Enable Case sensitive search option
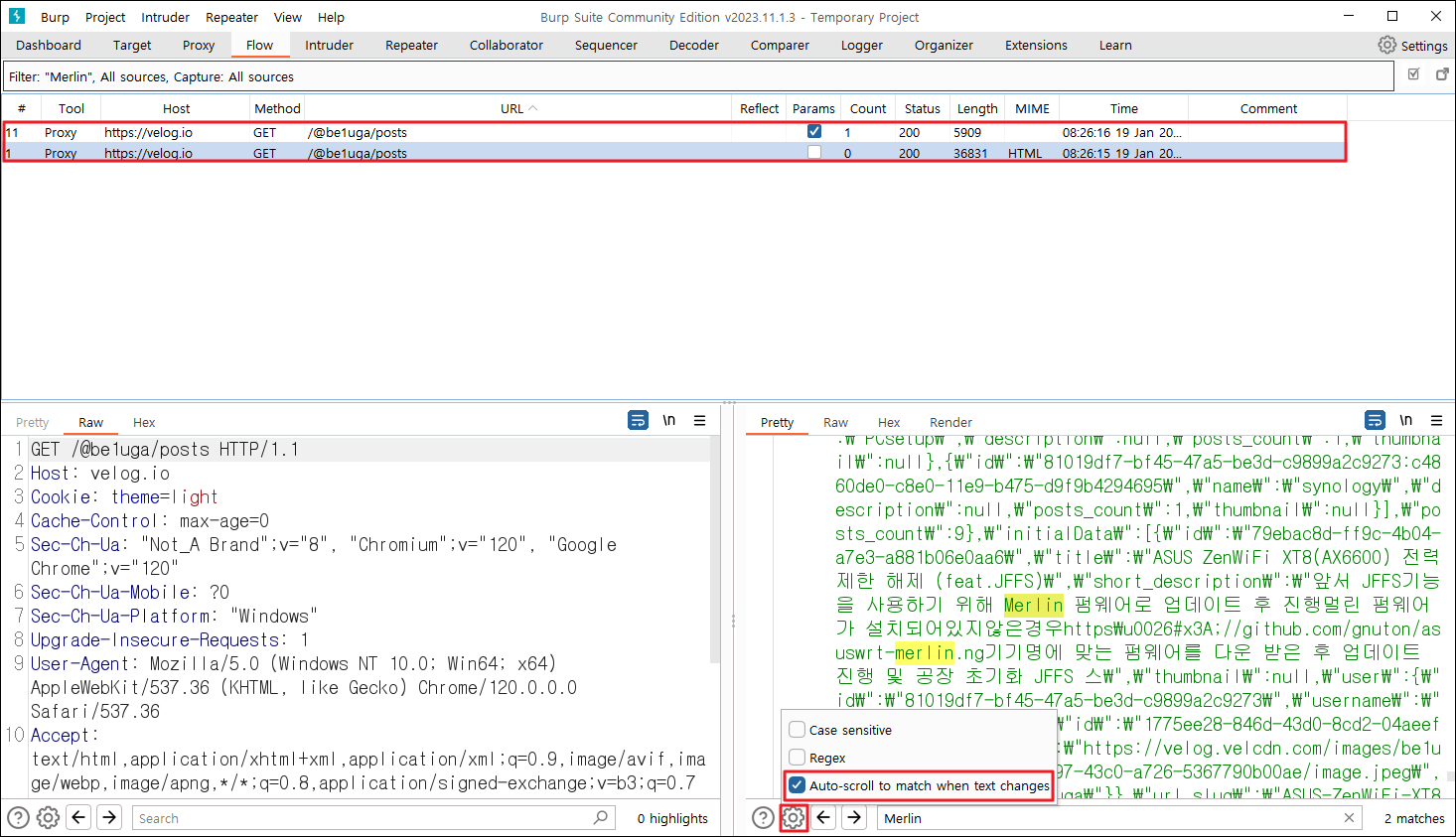 [797, 730]
